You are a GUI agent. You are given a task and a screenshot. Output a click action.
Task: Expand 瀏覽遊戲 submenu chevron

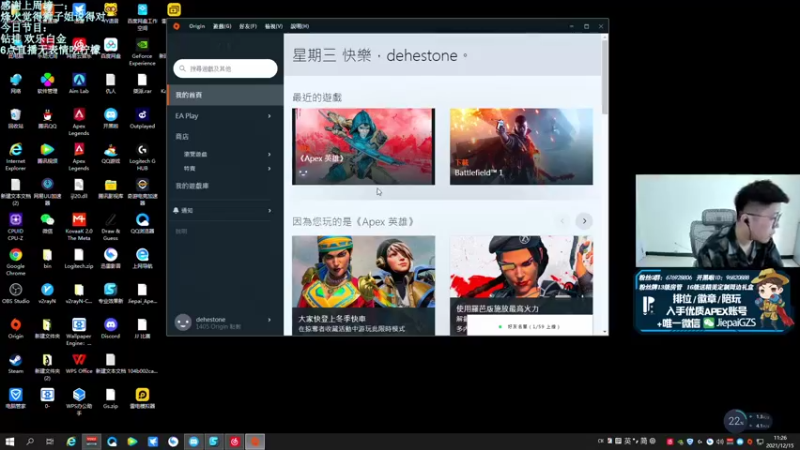tap(269, 154)
